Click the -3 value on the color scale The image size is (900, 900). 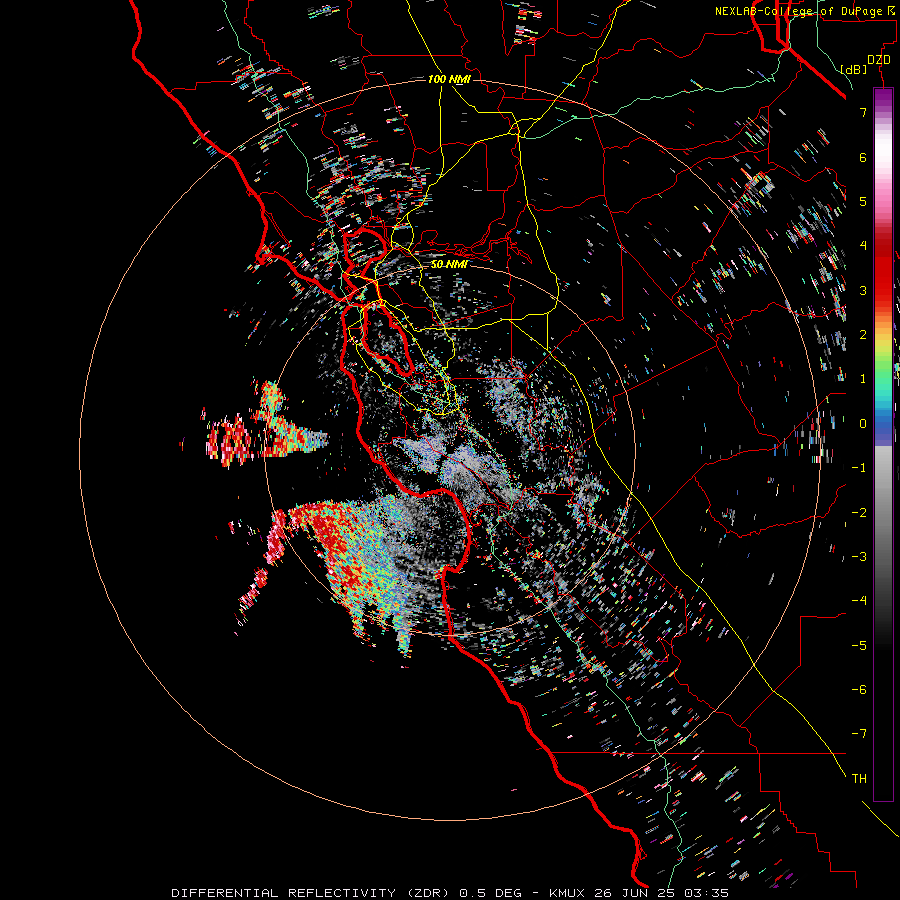point(859,557)
